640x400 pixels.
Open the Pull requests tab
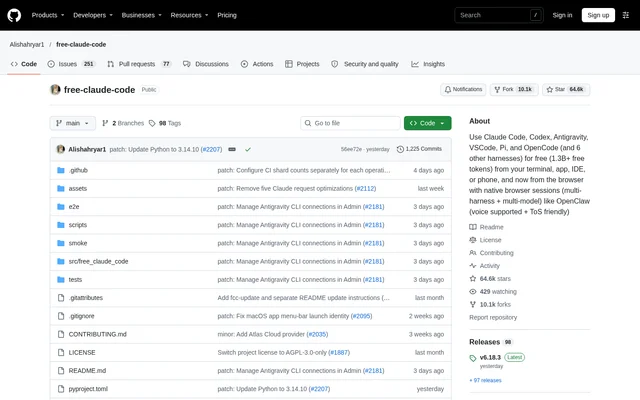point(139,64)
